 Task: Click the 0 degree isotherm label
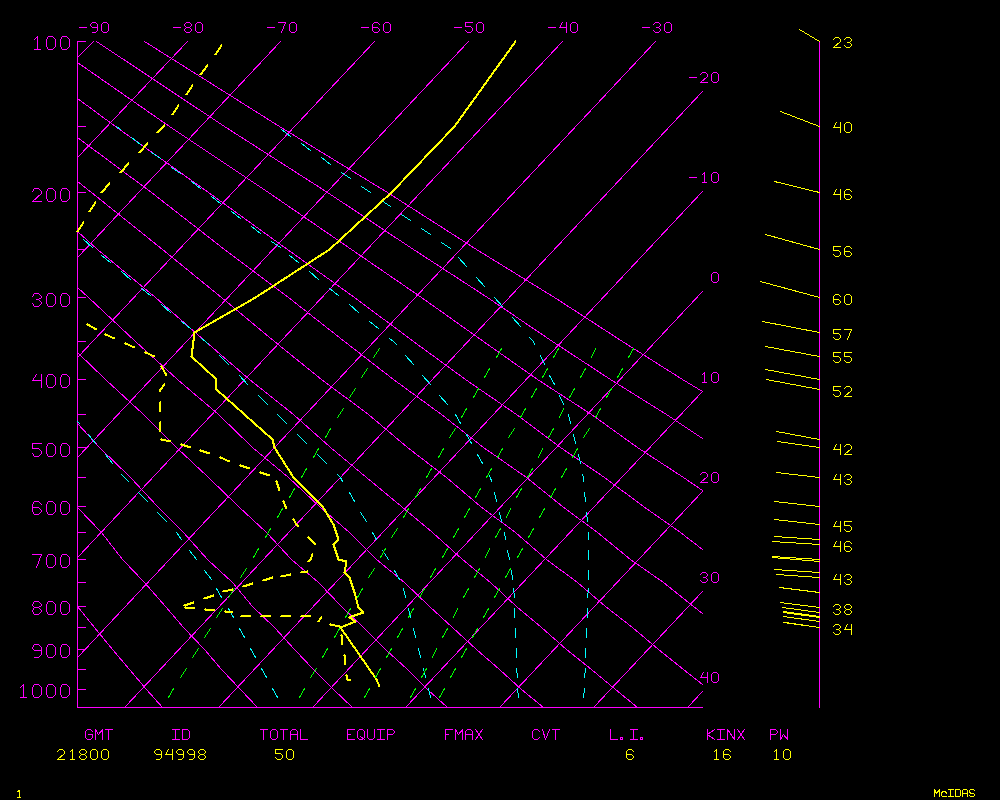pos(714,278)
